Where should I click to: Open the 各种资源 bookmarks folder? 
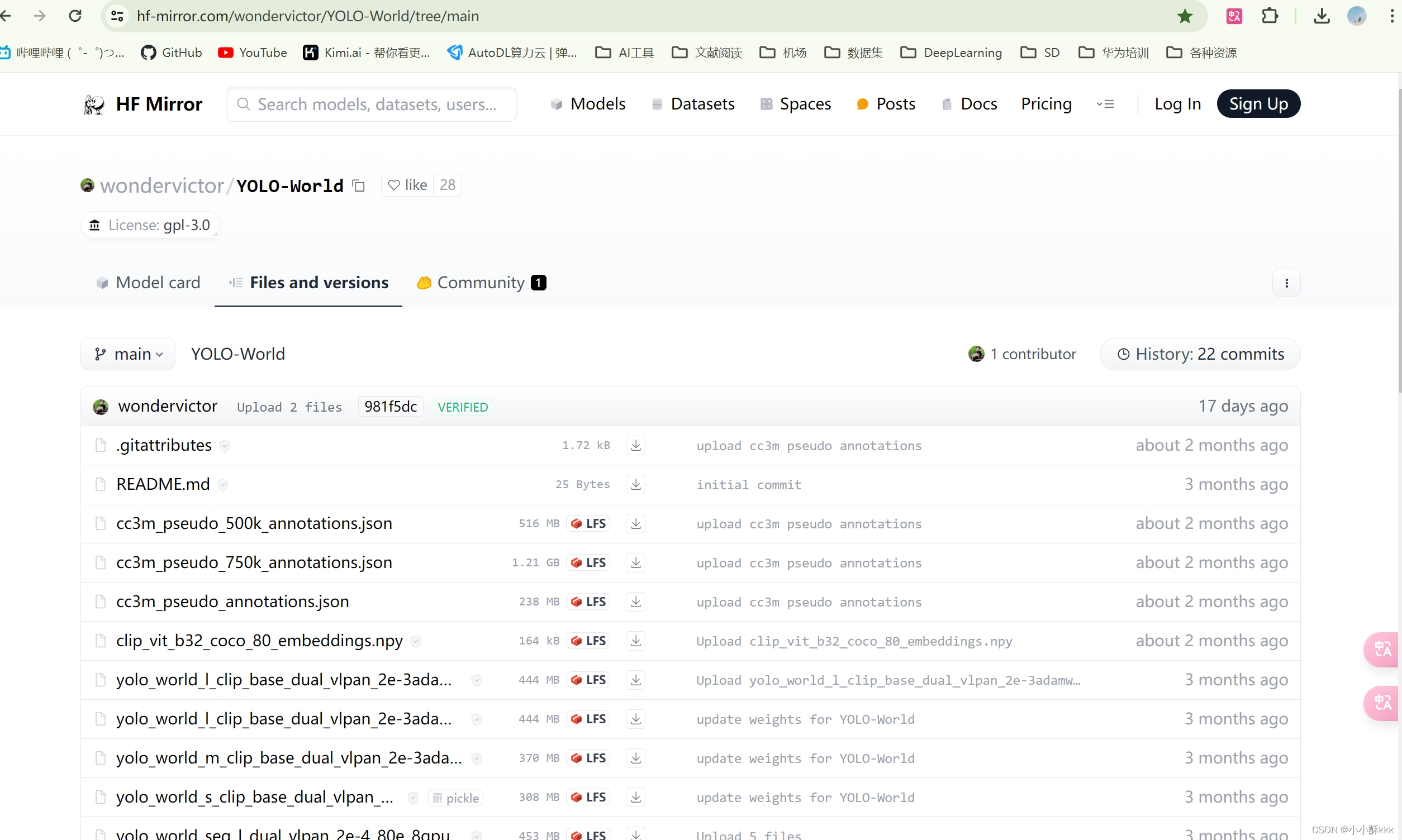click(1202, 52)
